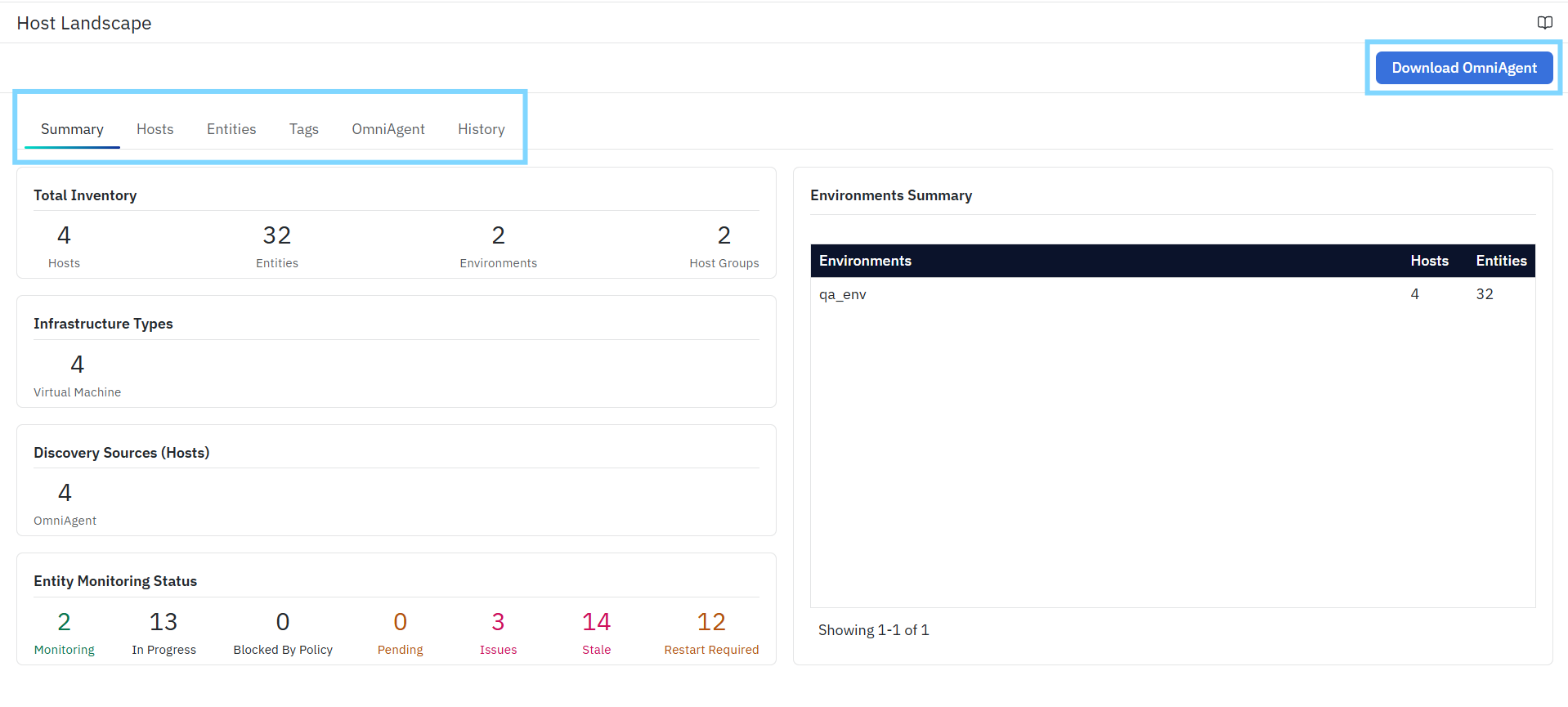Open the OmniAgent tab
This screenshot has width=1568, height=707.
tap(388, 129)
